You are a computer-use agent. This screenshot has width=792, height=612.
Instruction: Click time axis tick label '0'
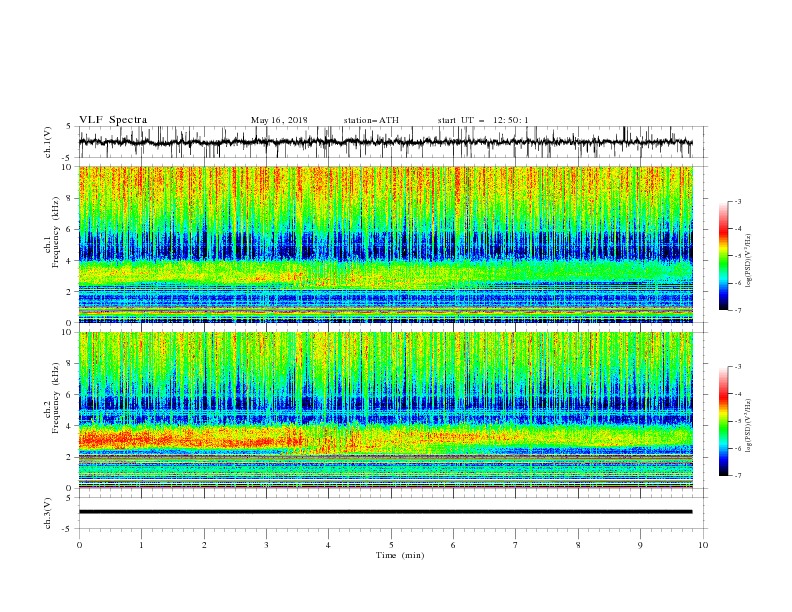pyautogui.click(x=79, y=545)
